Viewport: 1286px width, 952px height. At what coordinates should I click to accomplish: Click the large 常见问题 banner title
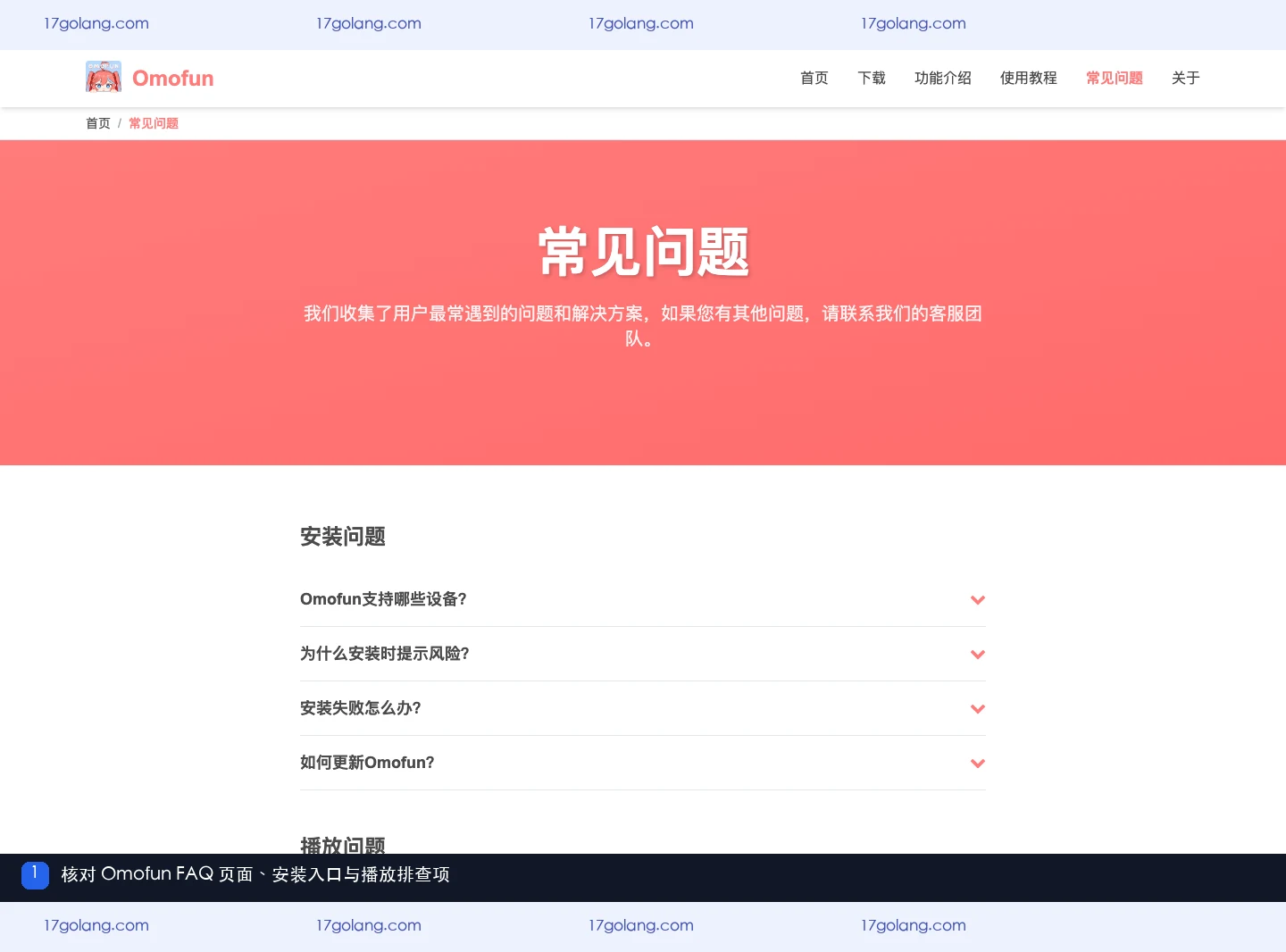643,252
